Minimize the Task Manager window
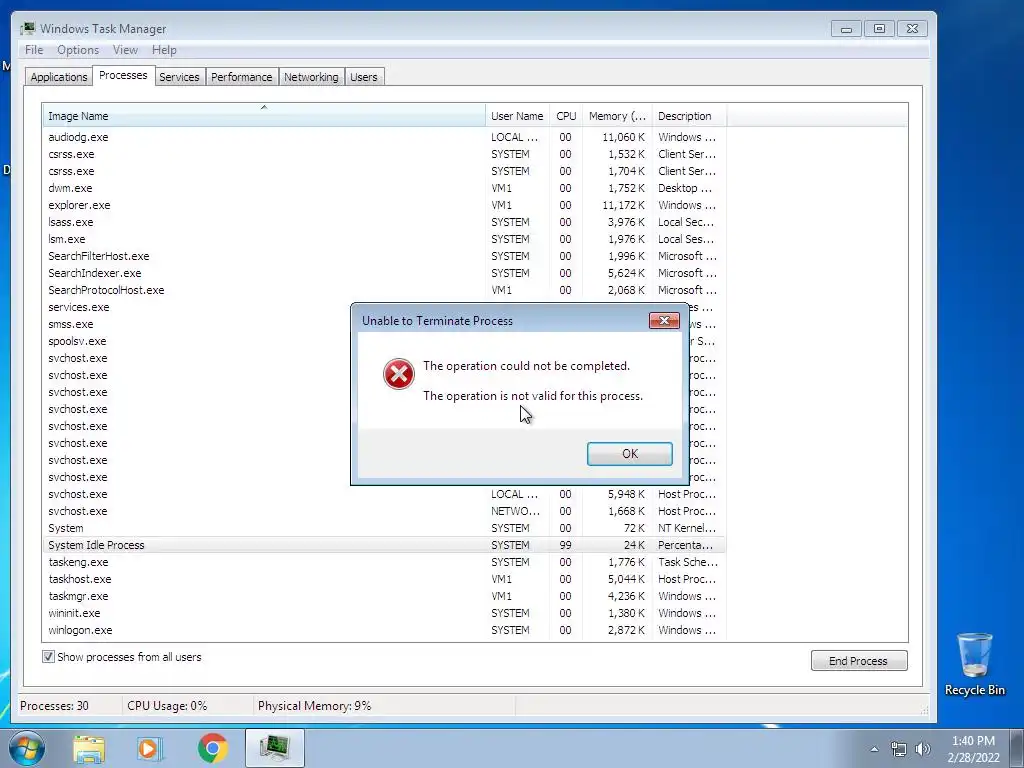The height and width of the screenshot is (768, 1024). (x=846, y=29)
